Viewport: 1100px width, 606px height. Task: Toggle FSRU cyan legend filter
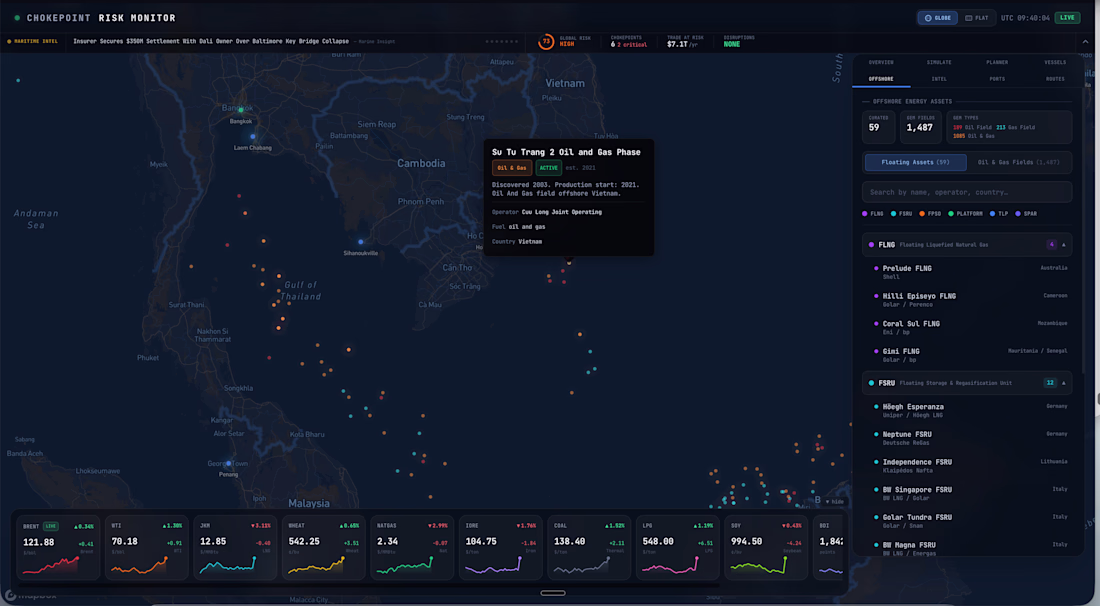pos(901,214)
